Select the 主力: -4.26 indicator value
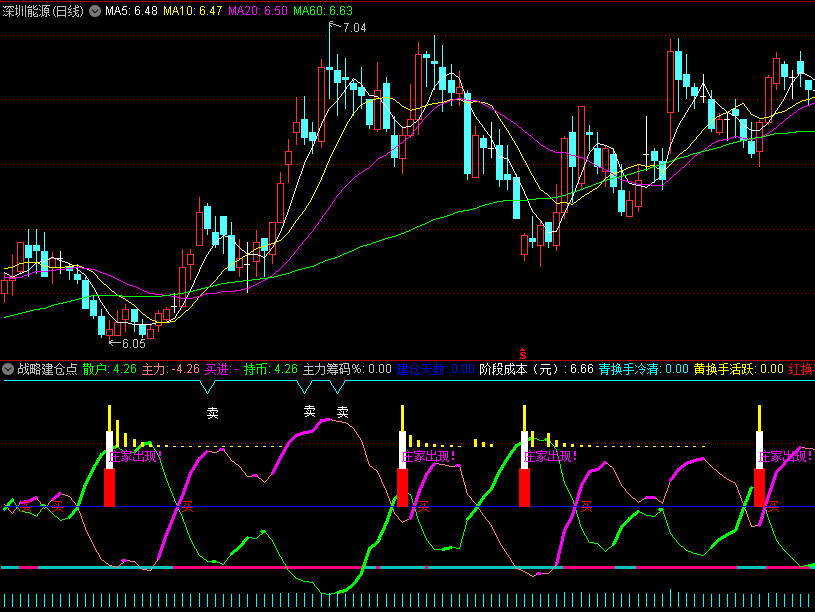815x612 pixels. (170, 369)
